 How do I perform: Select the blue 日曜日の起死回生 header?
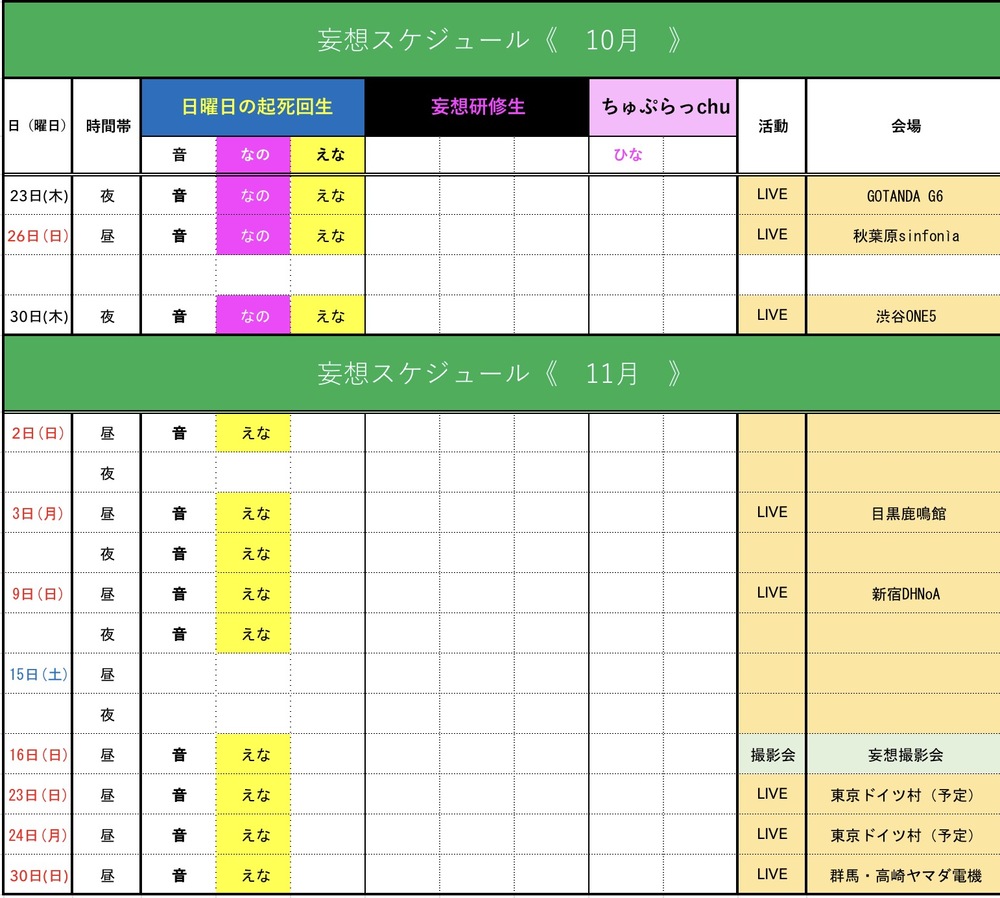253,107
